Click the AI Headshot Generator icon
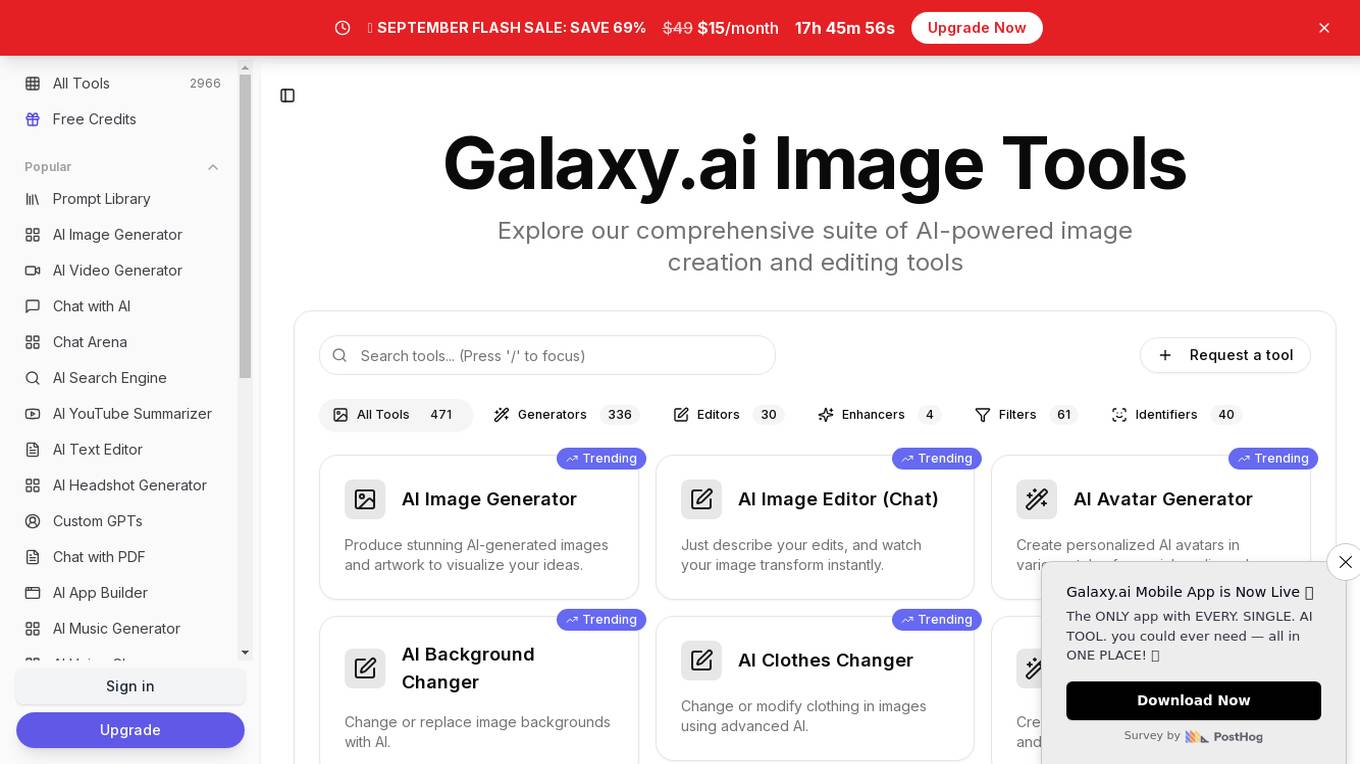1360x764 pixels. point(33,486)
